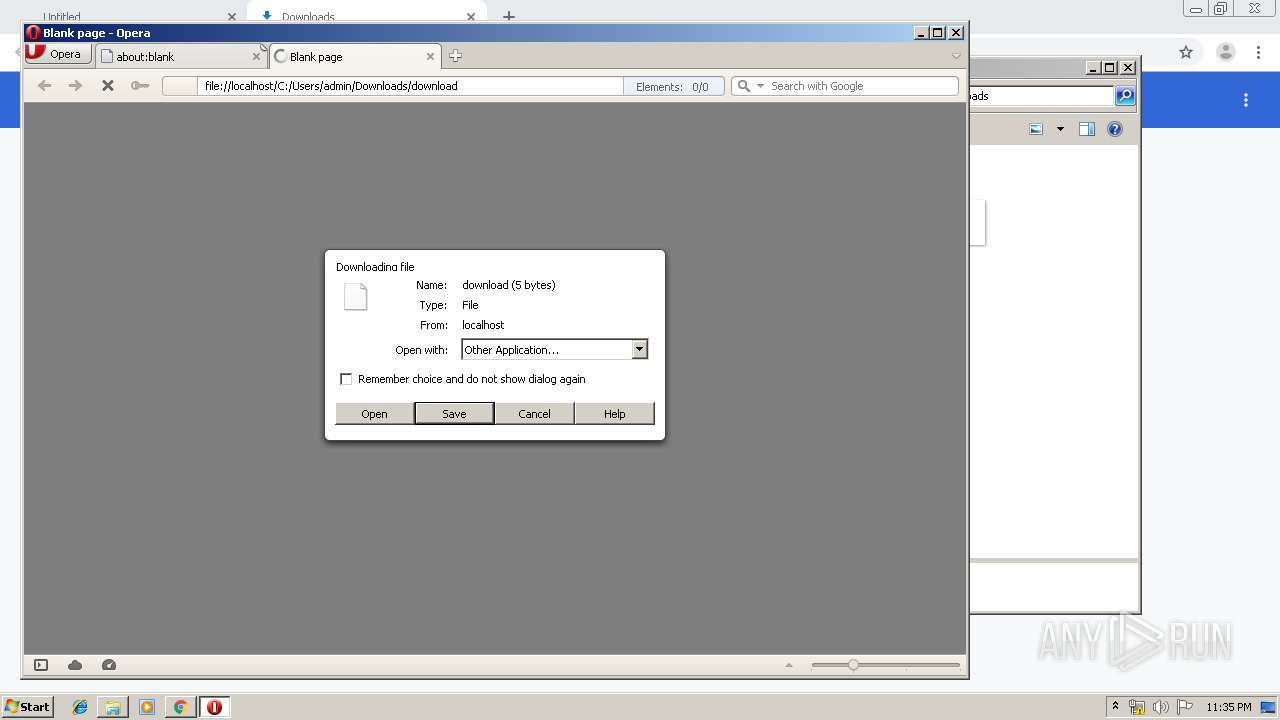This screenshot has height=720, width=1280.
Task: Click Opera Link cloud icon
Action: click(x=75, y=665)
